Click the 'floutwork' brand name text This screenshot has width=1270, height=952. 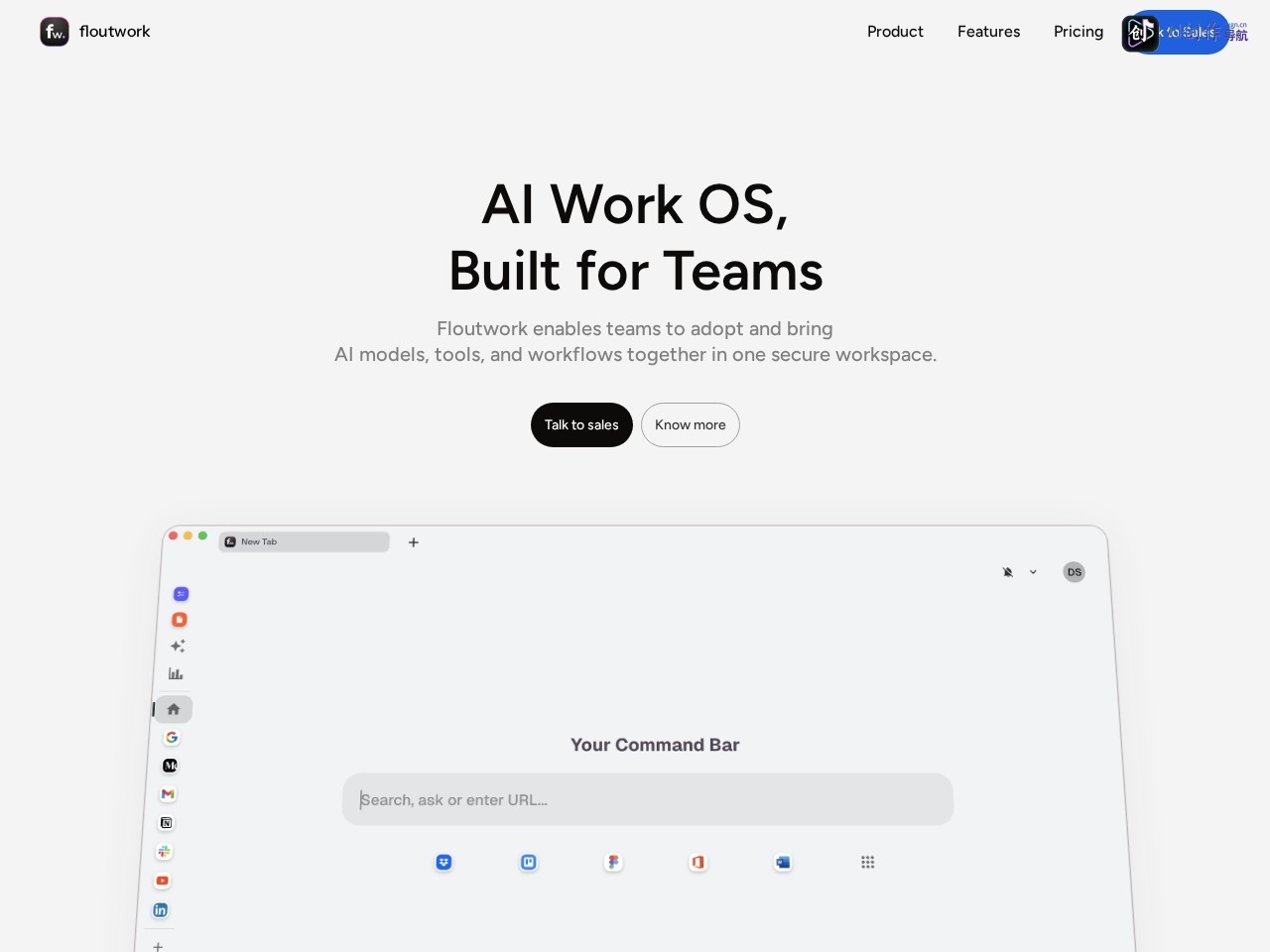click(115, 32)
